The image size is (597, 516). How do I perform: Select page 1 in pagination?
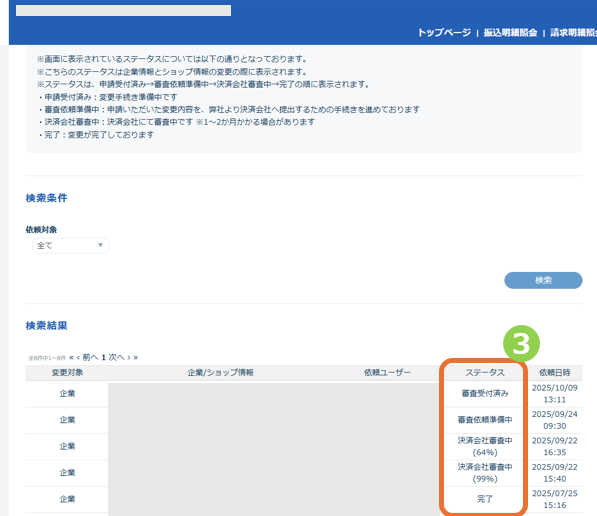pos(104,358)
